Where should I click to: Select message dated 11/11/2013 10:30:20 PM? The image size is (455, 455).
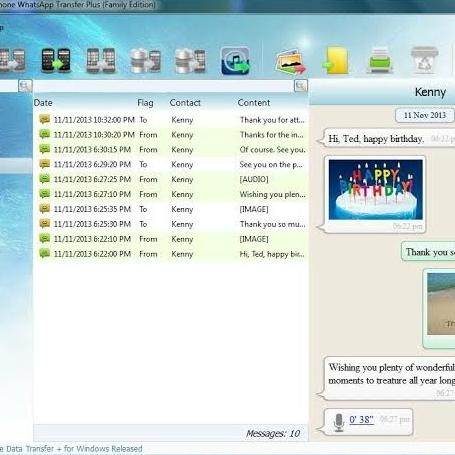[172, 135]
